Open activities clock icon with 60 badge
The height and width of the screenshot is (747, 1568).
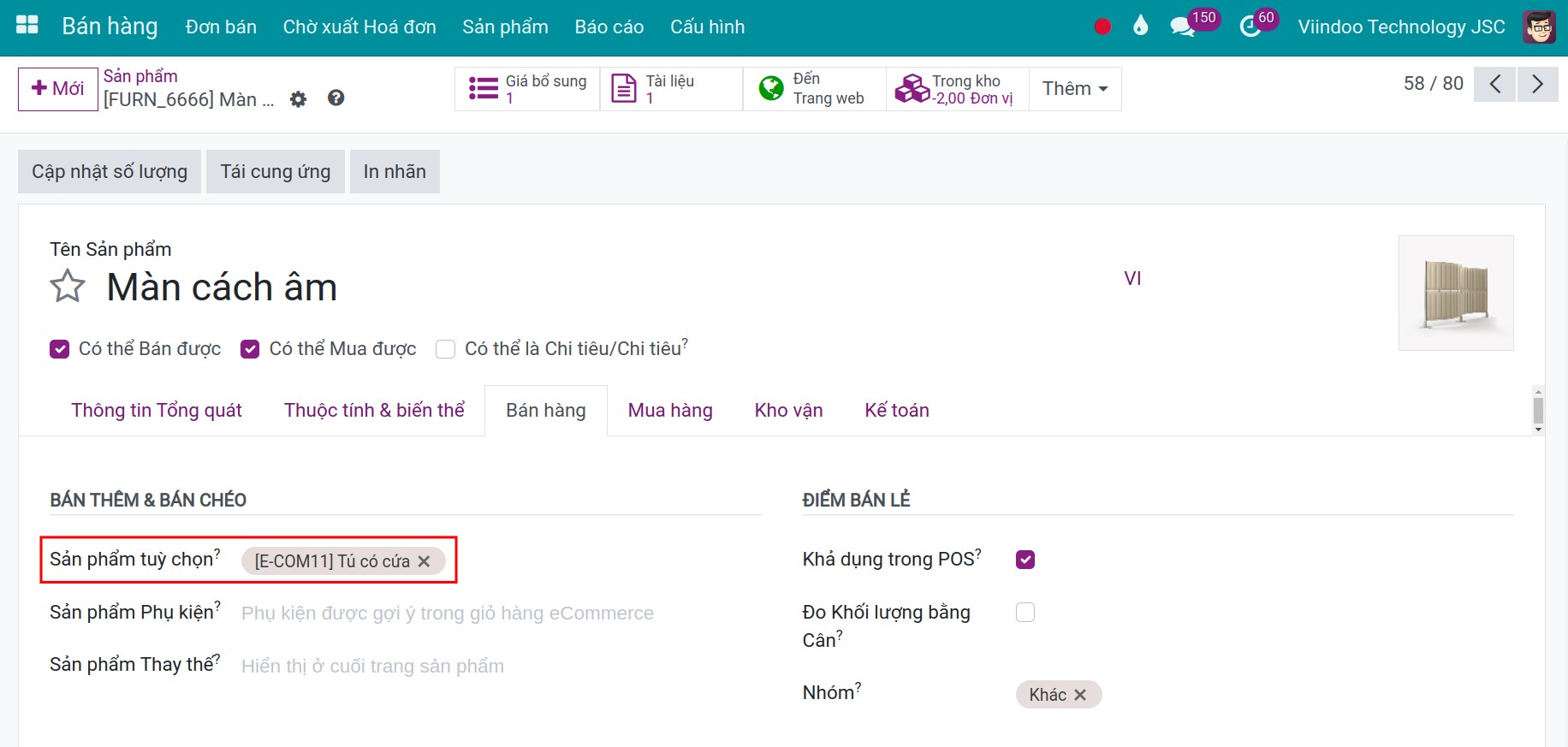(1250, 27)
